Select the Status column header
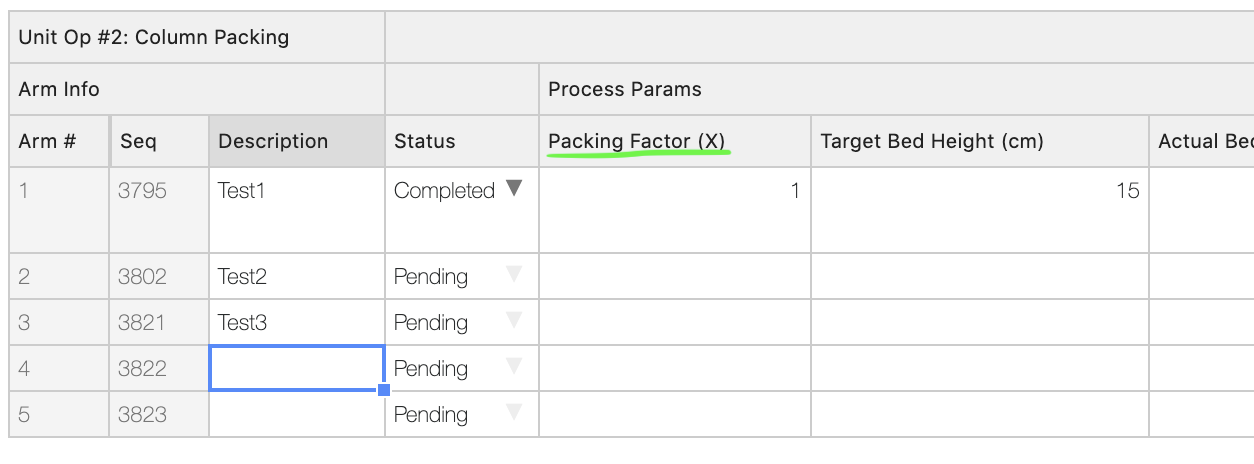The image size is (1254, 464). pyautogui.click(x=462, y=141)
